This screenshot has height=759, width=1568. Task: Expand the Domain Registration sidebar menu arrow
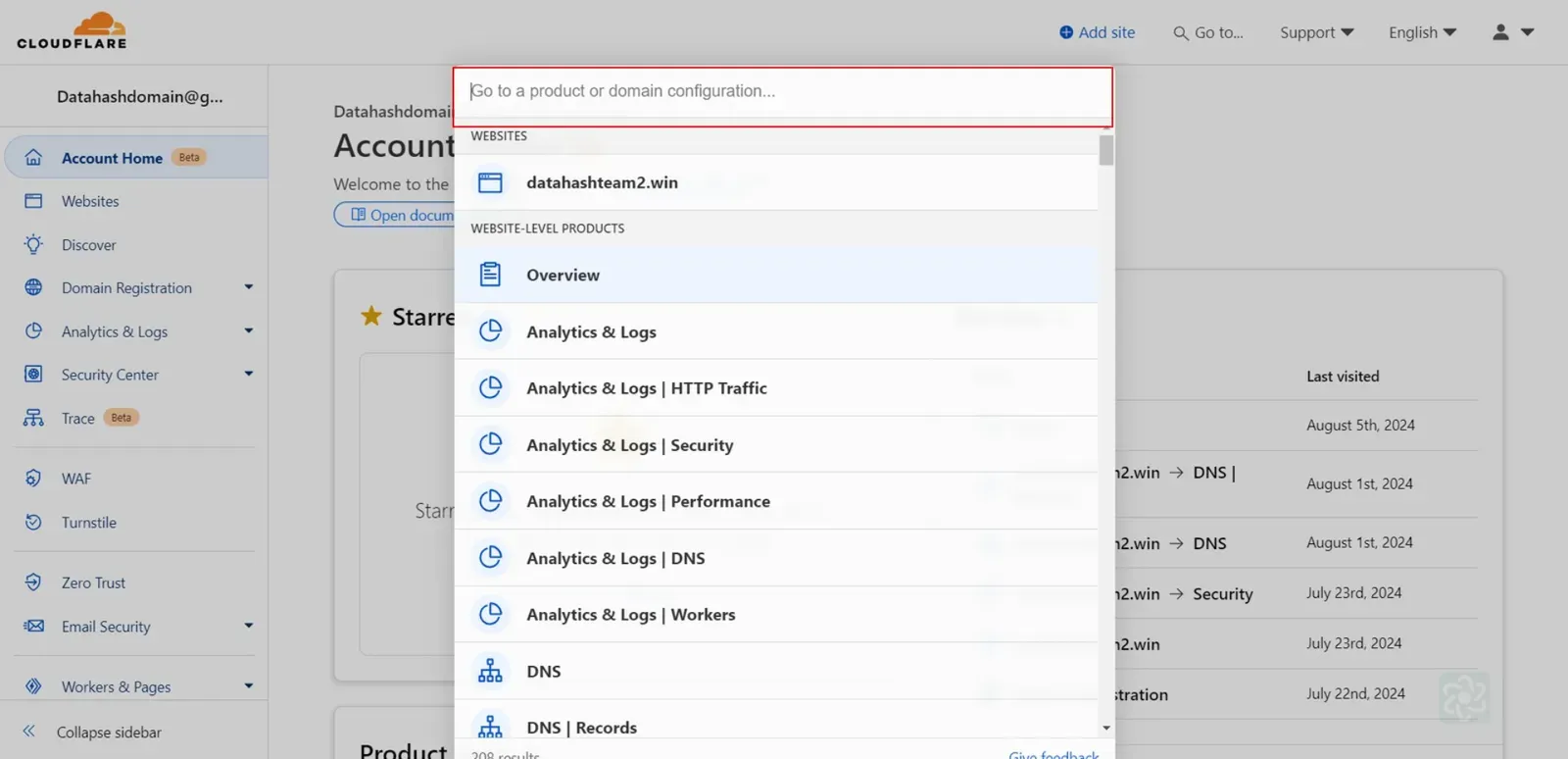coord(249,287)
